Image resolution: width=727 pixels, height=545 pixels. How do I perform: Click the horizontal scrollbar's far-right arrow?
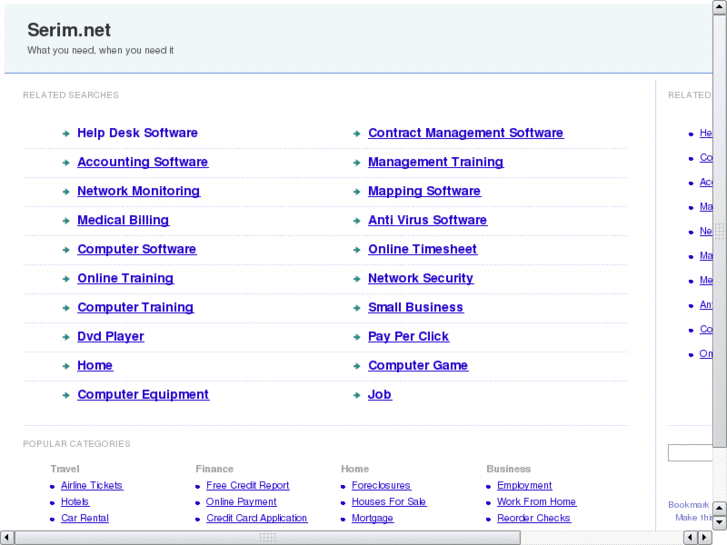[x=706, y=538]
